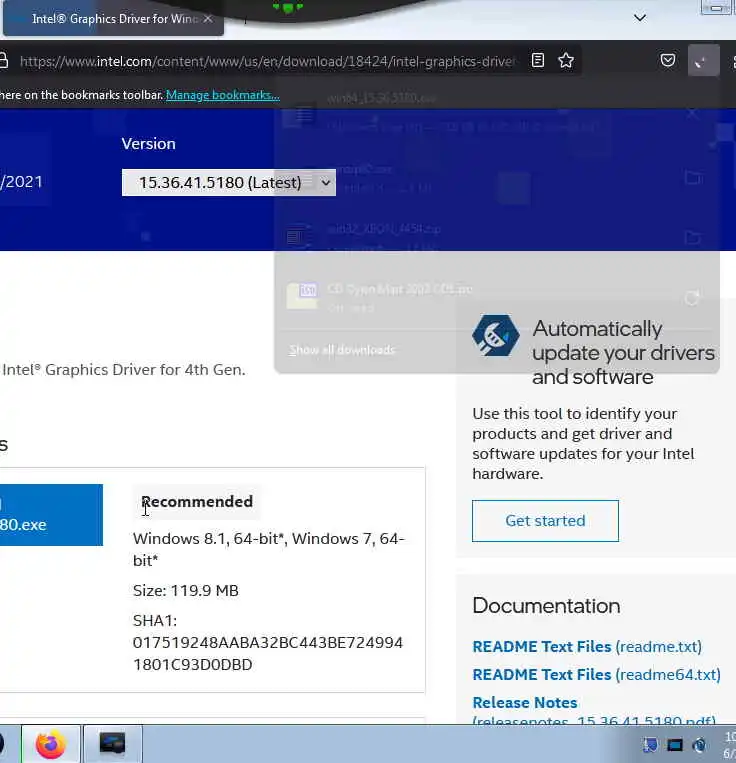Bookmark this page with the star icon
736x763 pixels.
point(566,60)
